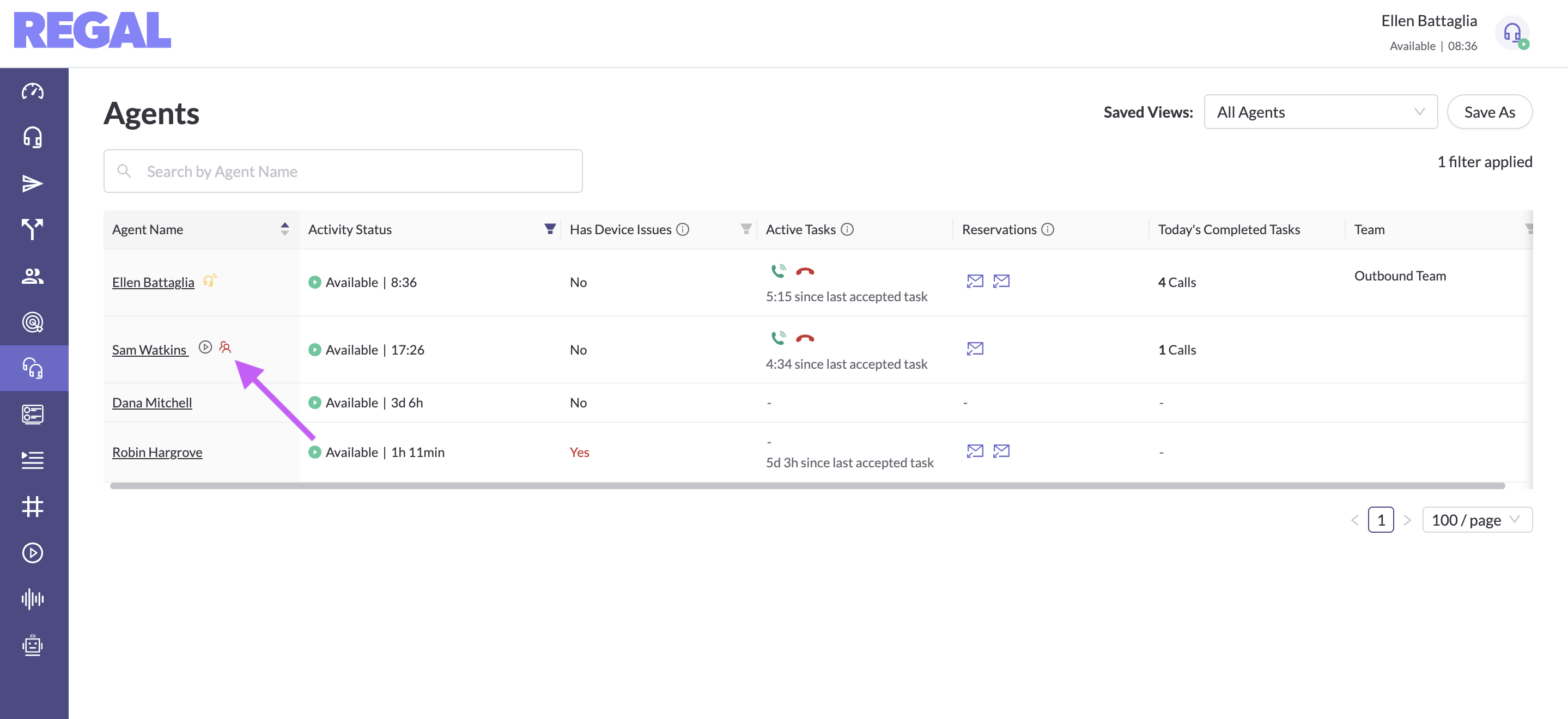Open Robin Hargrove's agent link

(x=157, y=452)
